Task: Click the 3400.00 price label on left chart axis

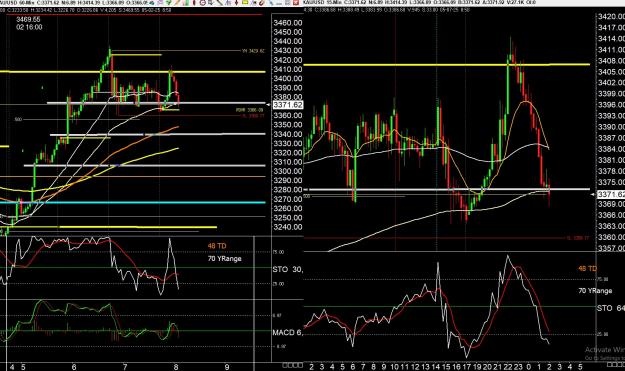Action: [287, 79]
